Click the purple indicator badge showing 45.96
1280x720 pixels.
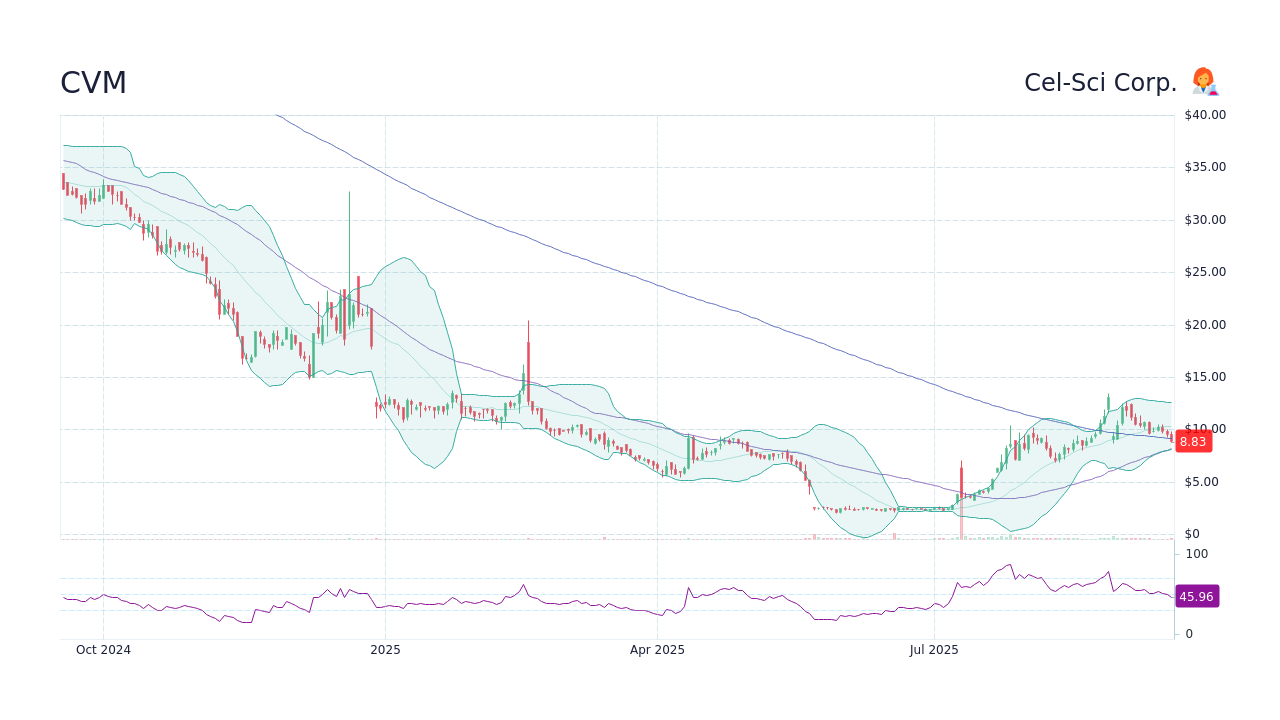click(1196, 596)
